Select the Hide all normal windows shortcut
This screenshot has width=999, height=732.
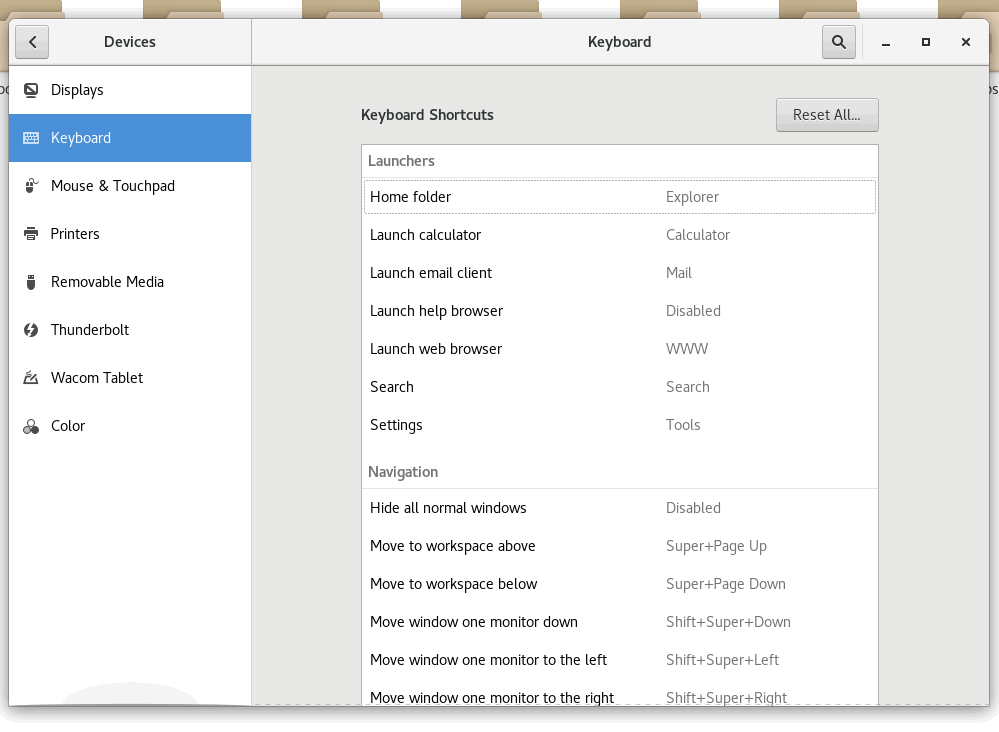coord(619,508)
